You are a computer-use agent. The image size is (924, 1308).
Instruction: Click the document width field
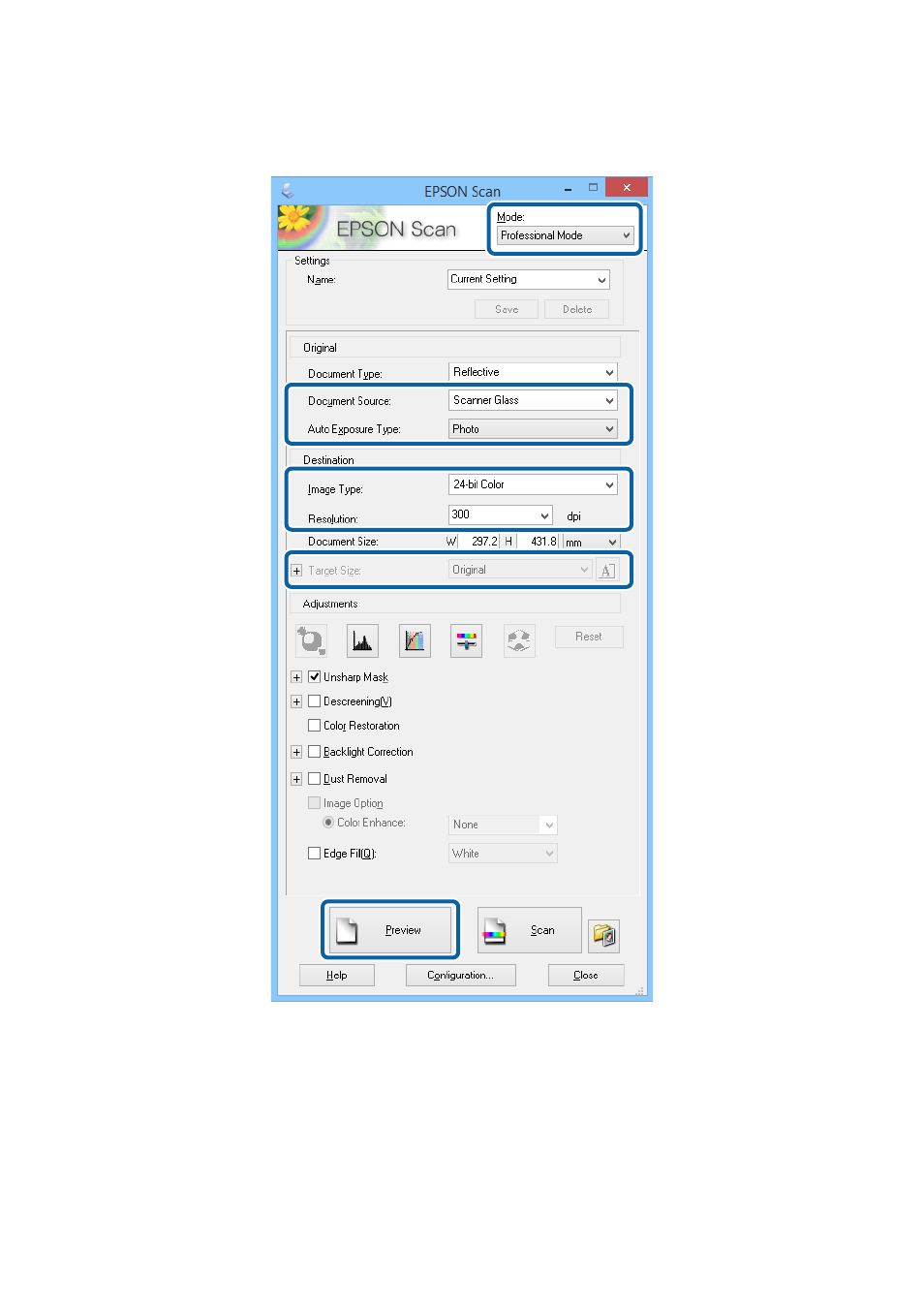point(479,542)
